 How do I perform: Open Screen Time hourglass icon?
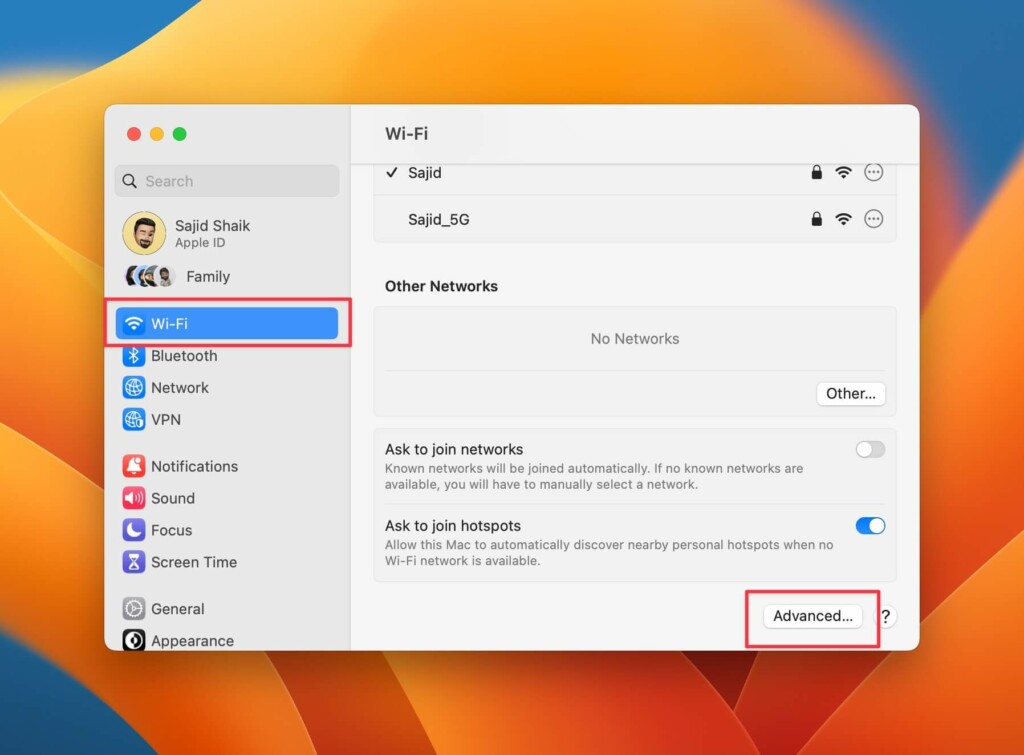[134, 562]
